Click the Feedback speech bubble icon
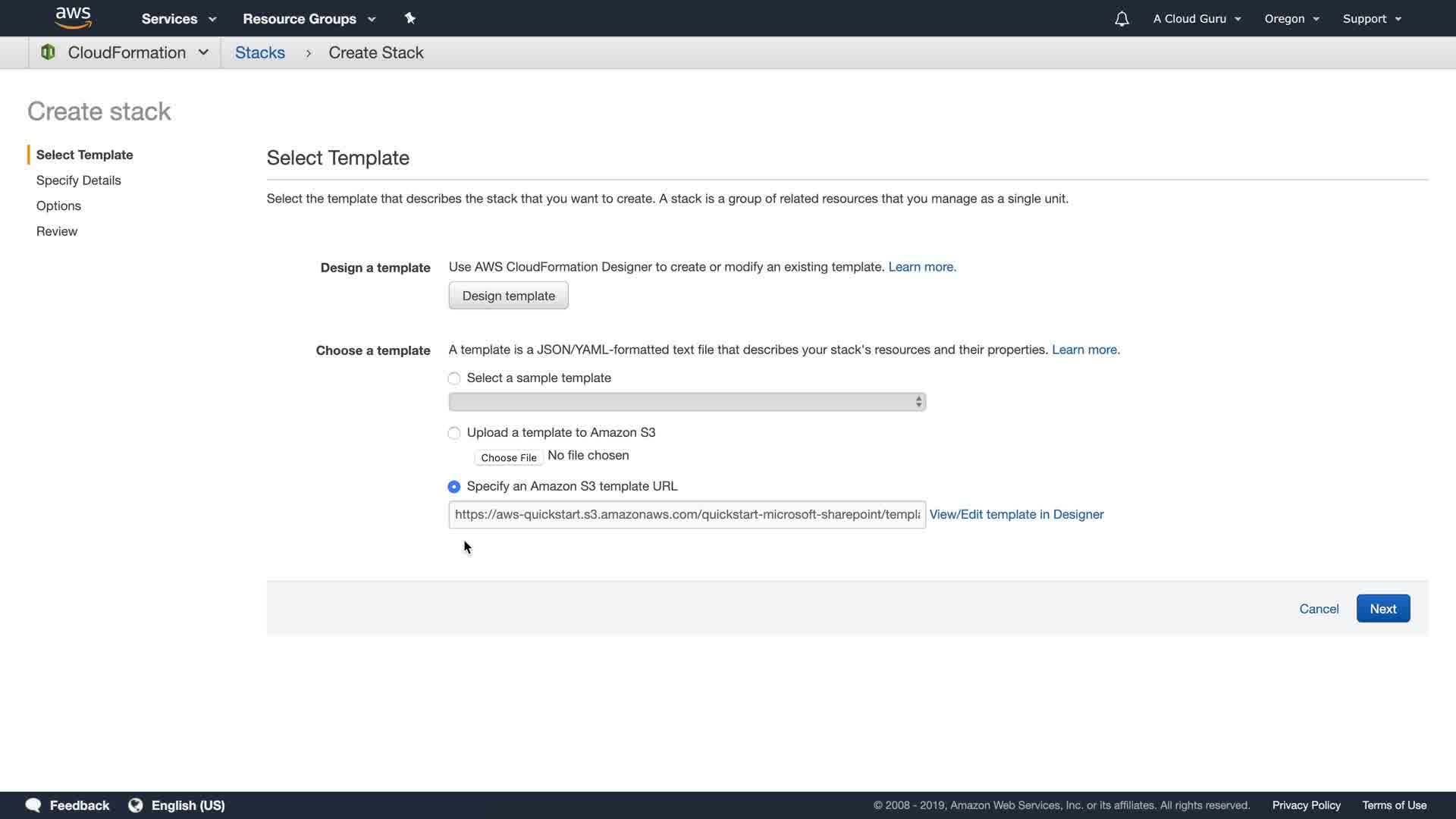This screenshot has height=819, width=1456. coord(33,805)
